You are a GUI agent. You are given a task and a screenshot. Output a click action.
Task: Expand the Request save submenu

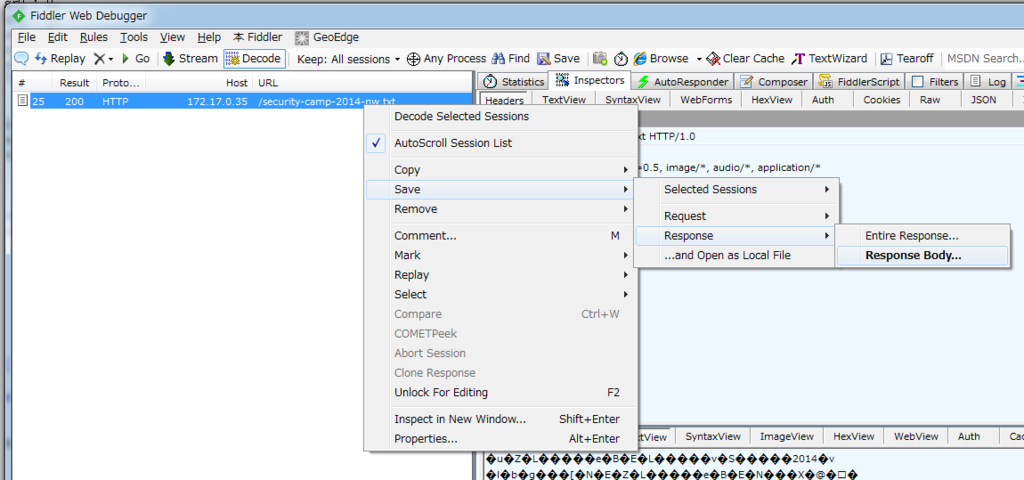click(x=736, y=216)
